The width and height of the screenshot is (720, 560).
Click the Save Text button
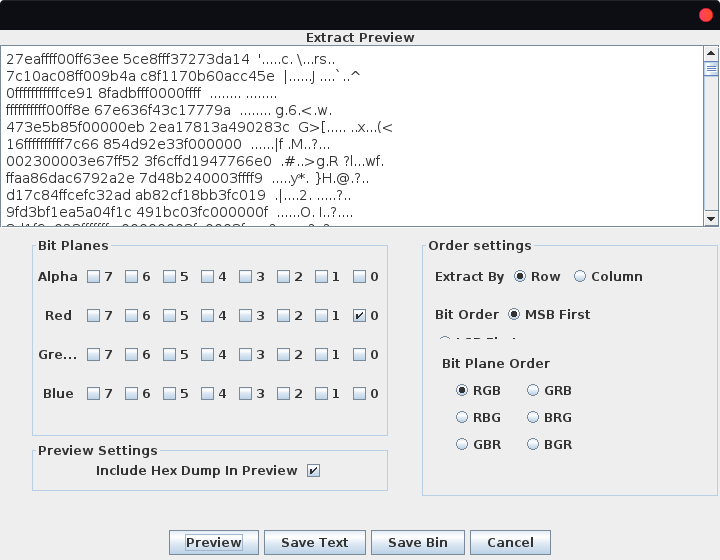pos(315,543)
